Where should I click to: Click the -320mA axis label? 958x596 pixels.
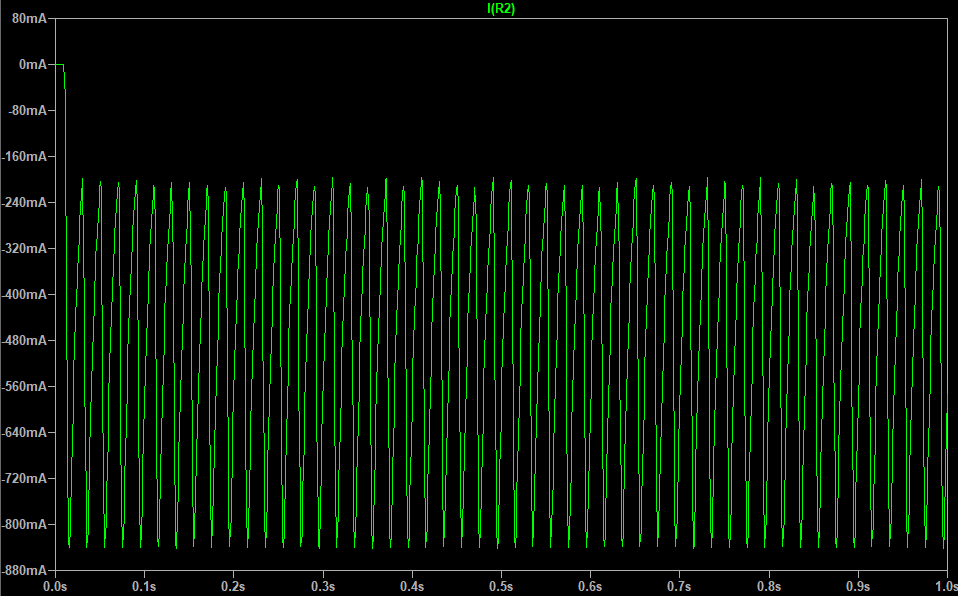point(24,249)
